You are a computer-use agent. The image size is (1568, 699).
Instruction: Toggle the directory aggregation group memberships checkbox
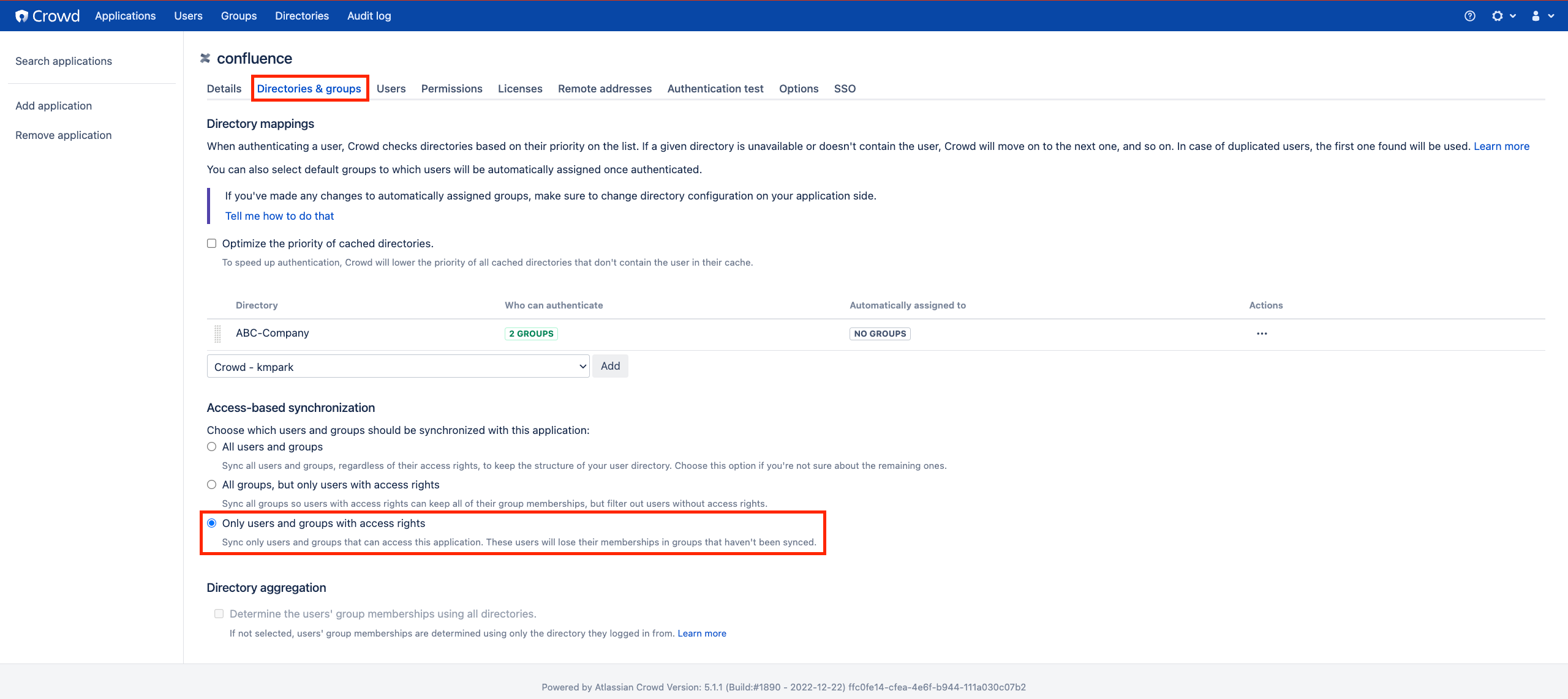219,613
